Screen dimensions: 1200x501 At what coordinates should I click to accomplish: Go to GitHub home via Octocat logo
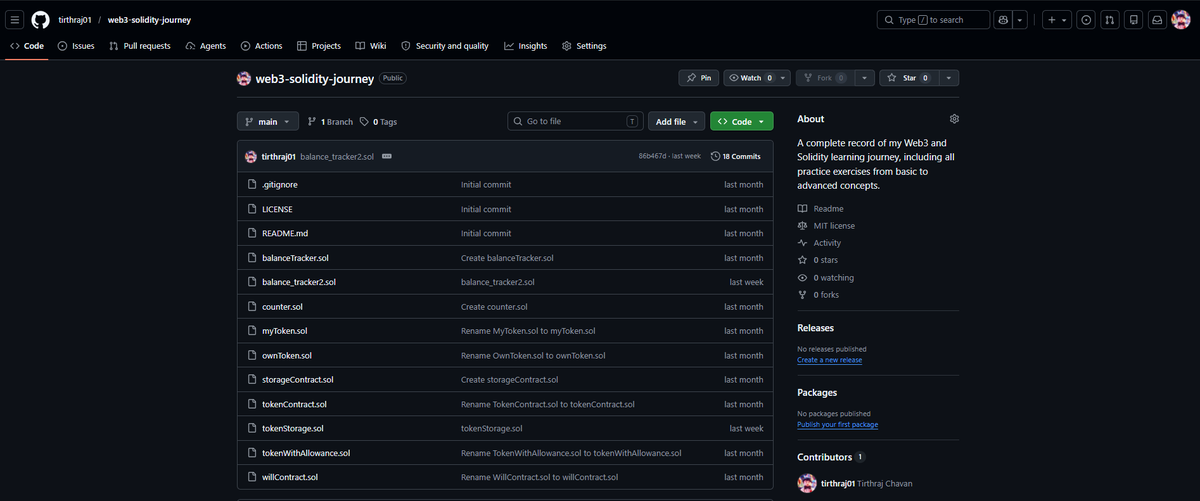pos(40,20)
